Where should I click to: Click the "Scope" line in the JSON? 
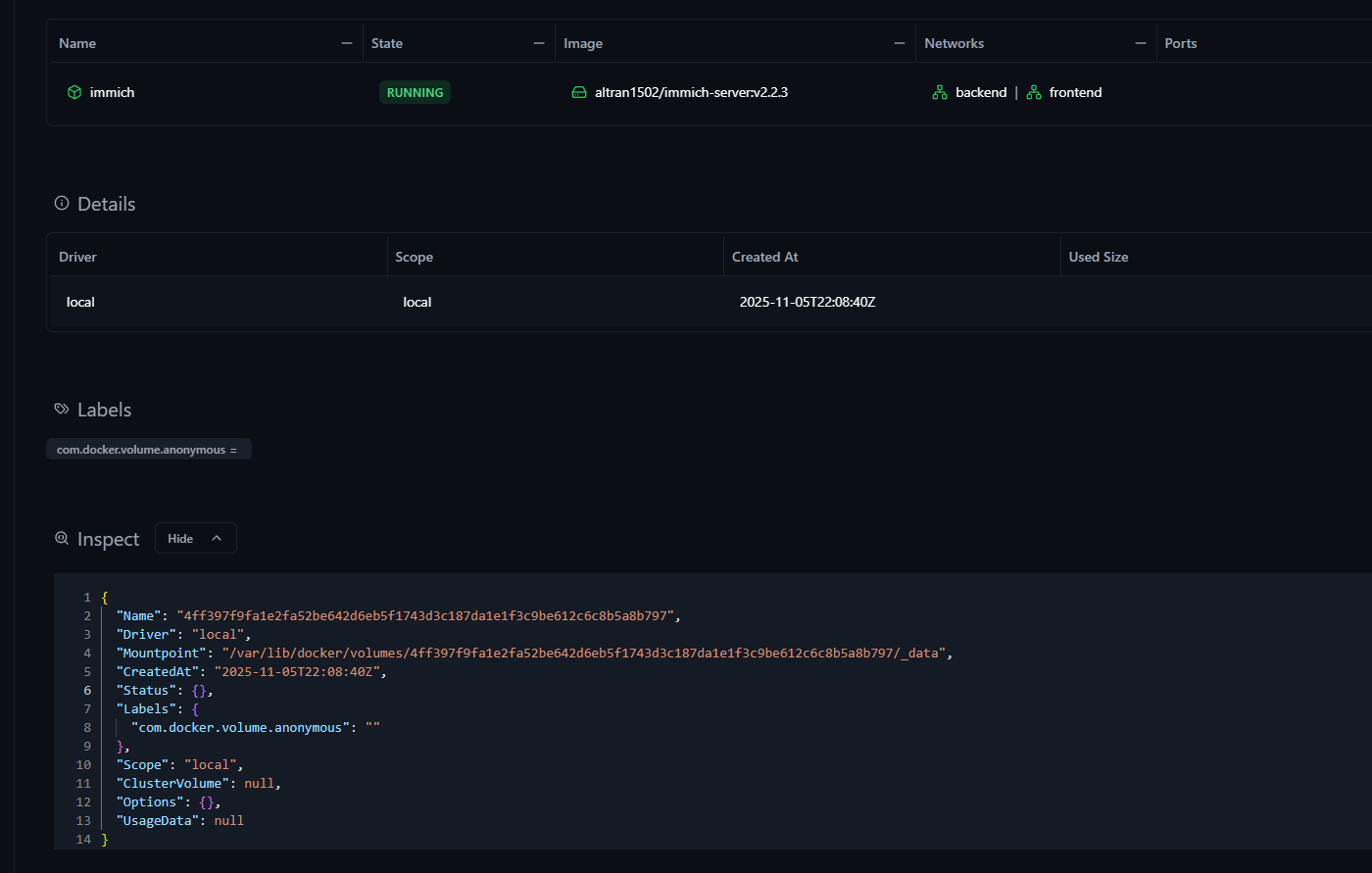179,765
